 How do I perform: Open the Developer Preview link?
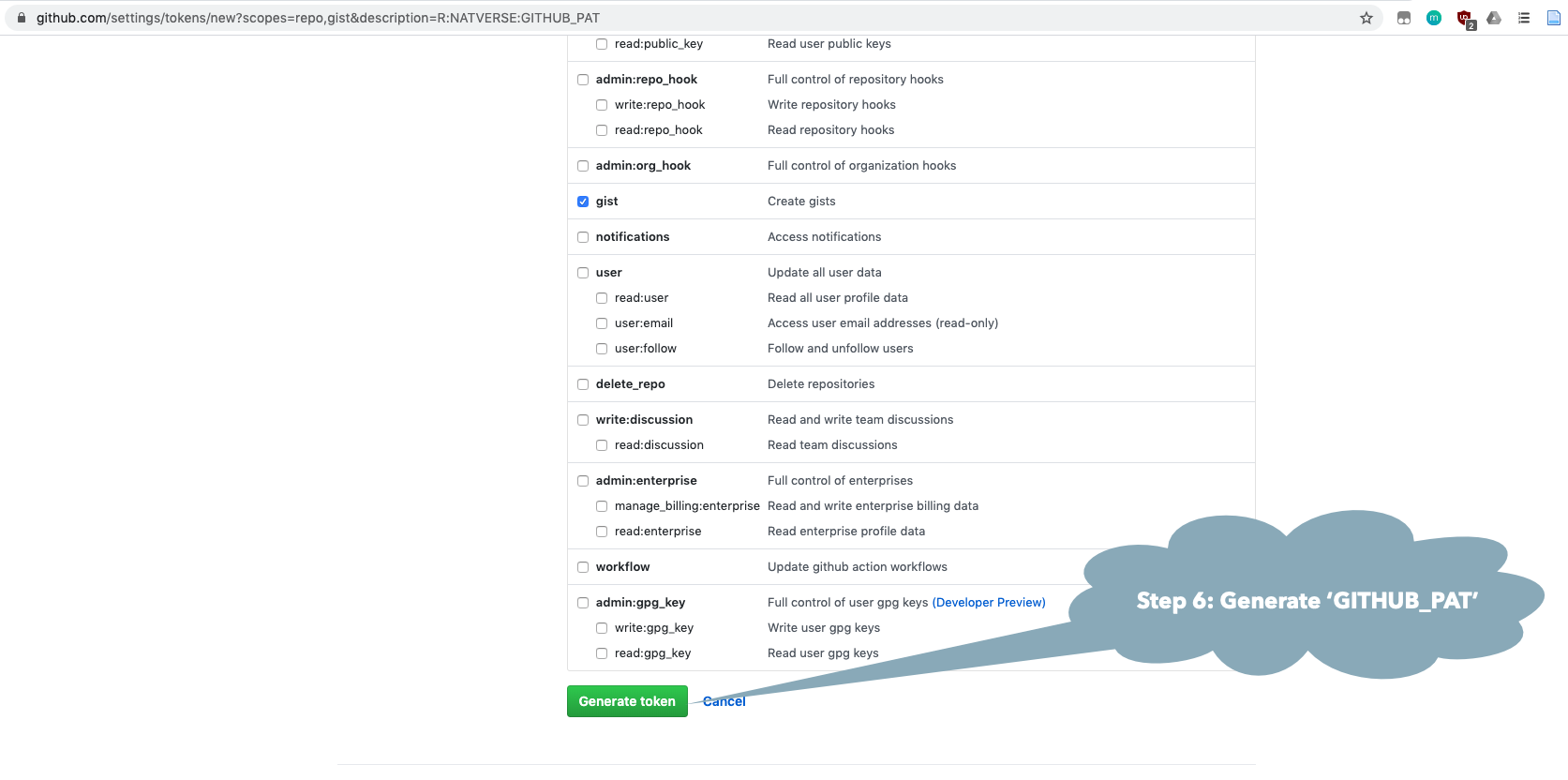click(x=989, y=603)
